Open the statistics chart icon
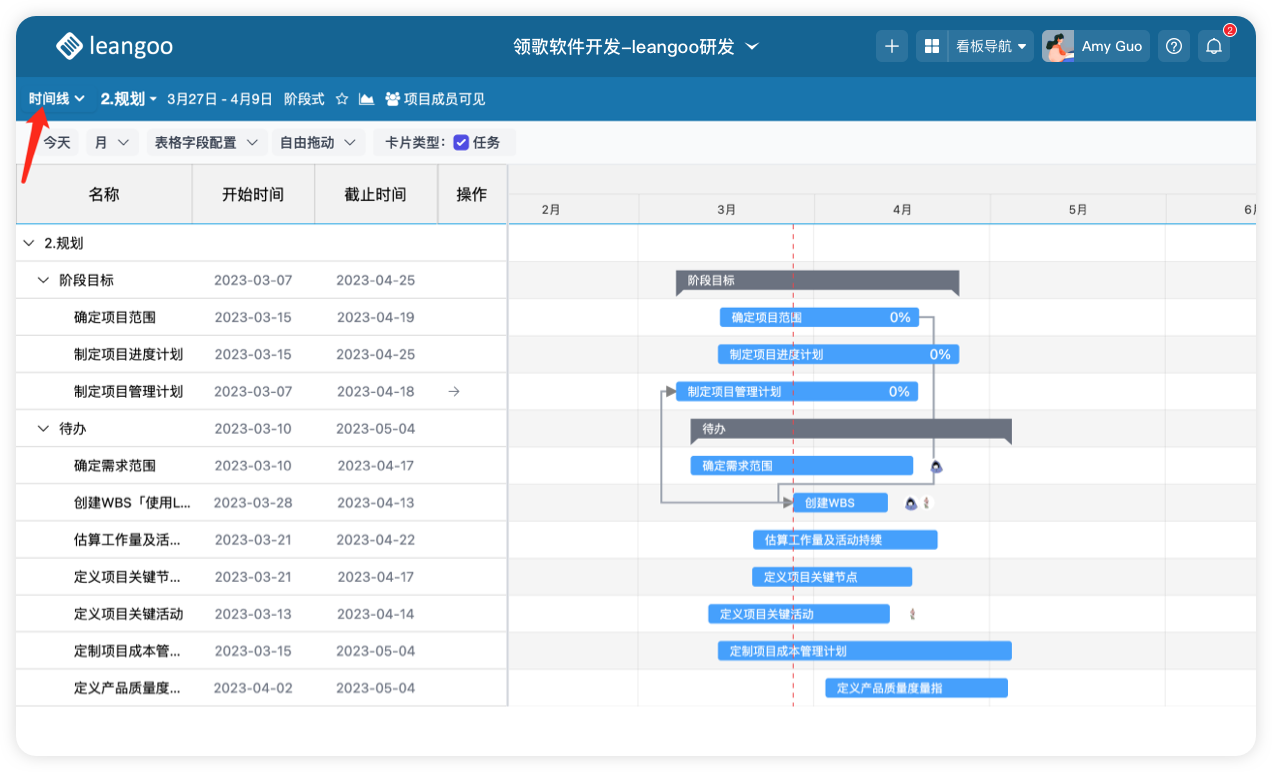This screenshot has width=1272, height=772. pos(367,99)
